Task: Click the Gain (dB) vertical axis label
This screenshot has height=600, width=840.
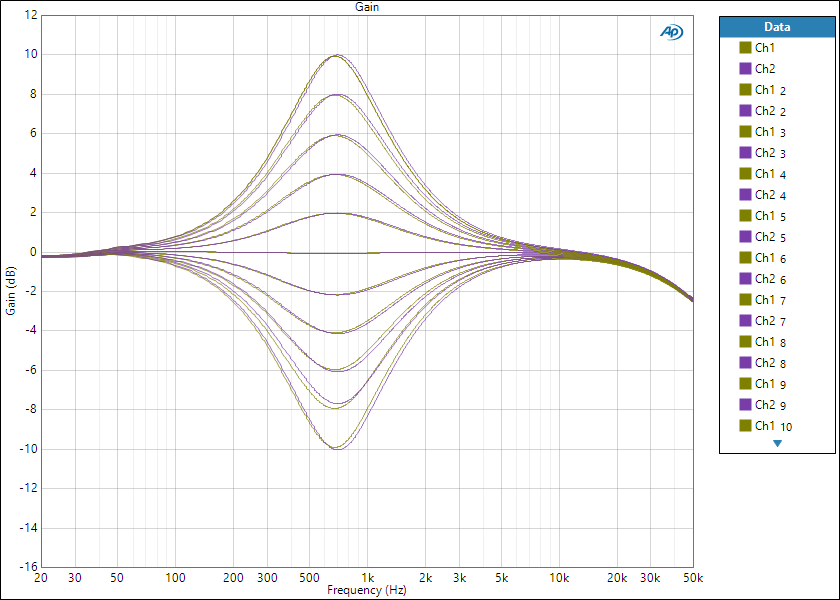Action: click(x=11, y=291)
